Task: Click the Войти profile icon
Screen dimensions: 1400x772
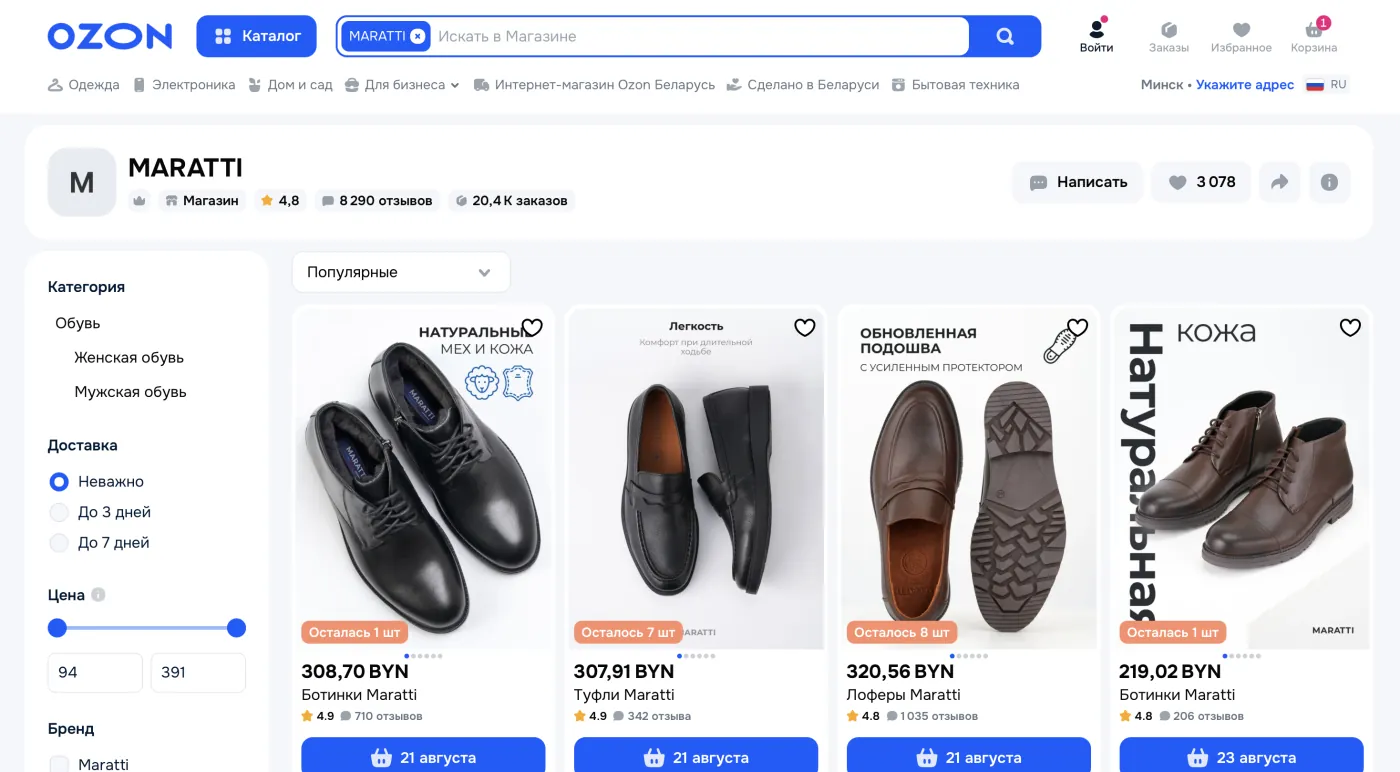Action: (x=1097, y=29)
